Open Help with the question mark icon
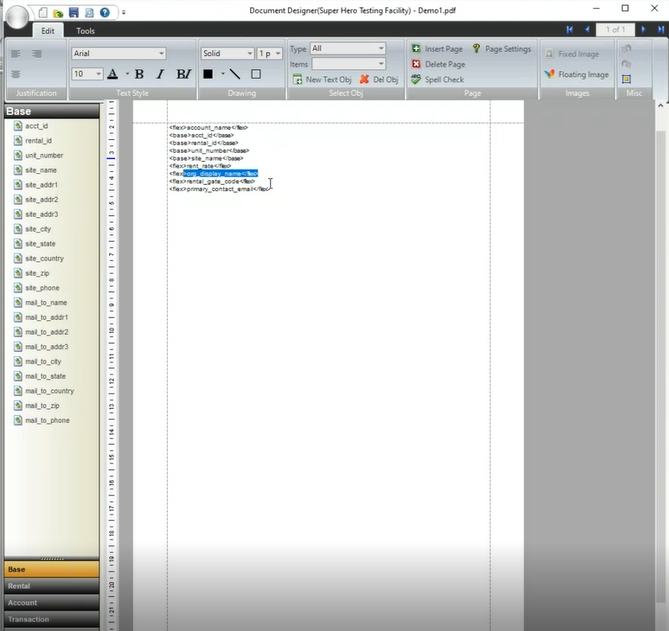Screen dimensions: 669x631 pyautogui.click(x=105, y=12)
